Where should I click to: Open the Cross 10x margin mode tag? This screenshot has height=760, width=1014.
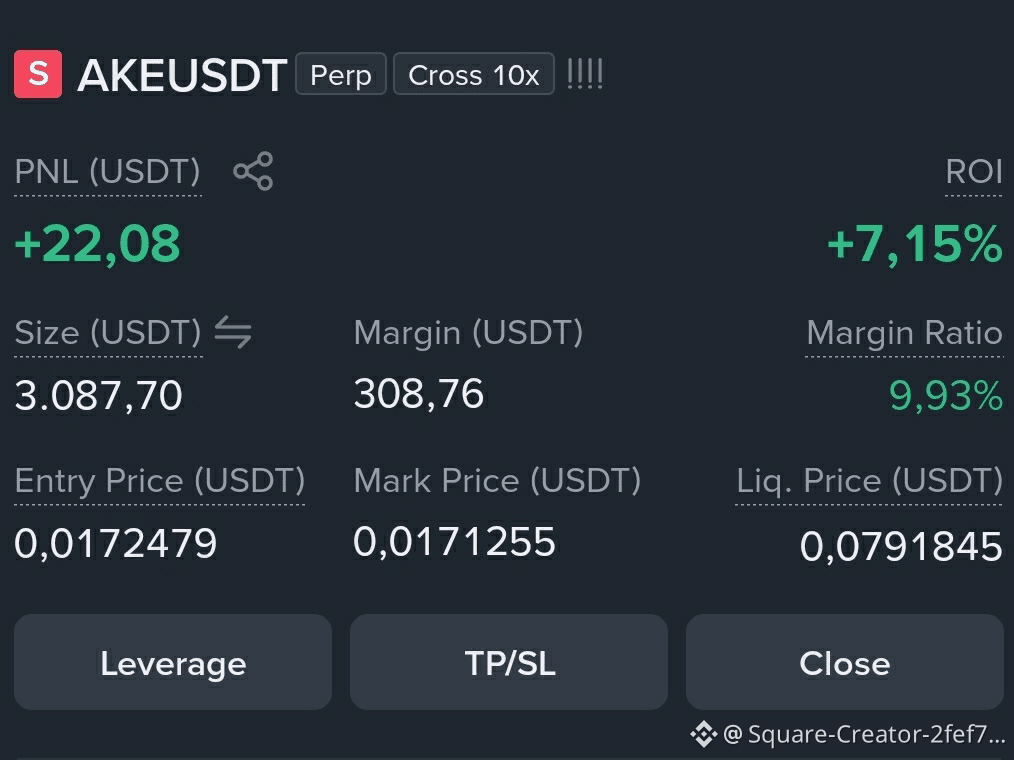coord(473,74)
